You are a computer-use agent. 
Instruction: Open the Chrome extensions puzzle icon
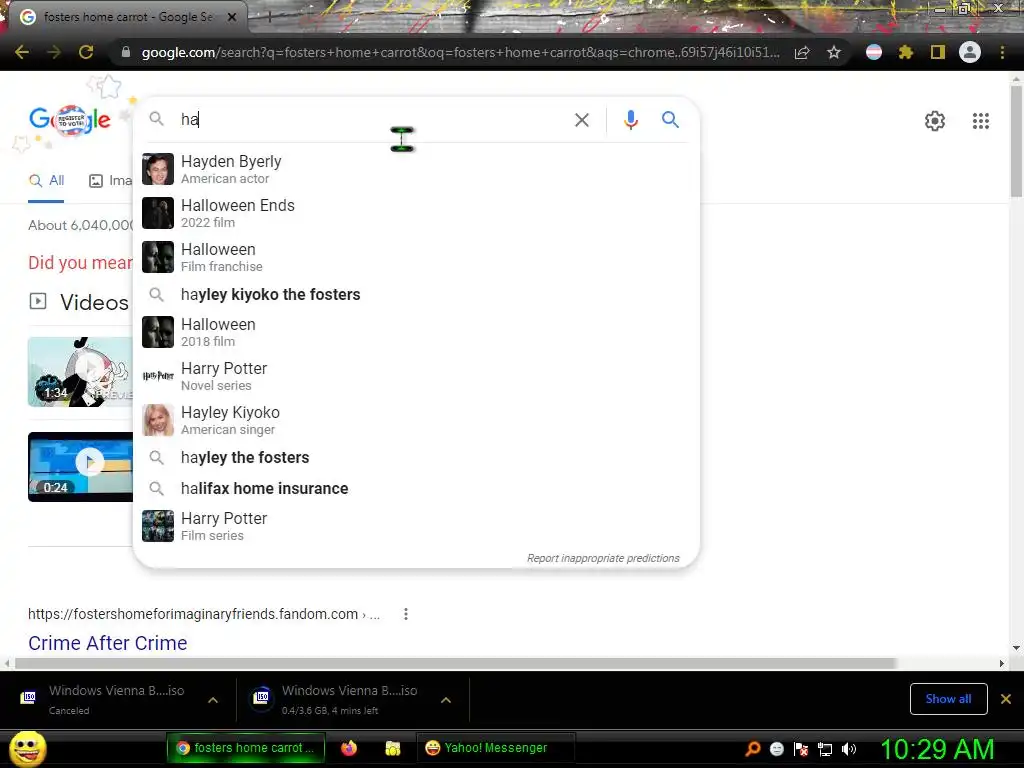coord(905,52)
